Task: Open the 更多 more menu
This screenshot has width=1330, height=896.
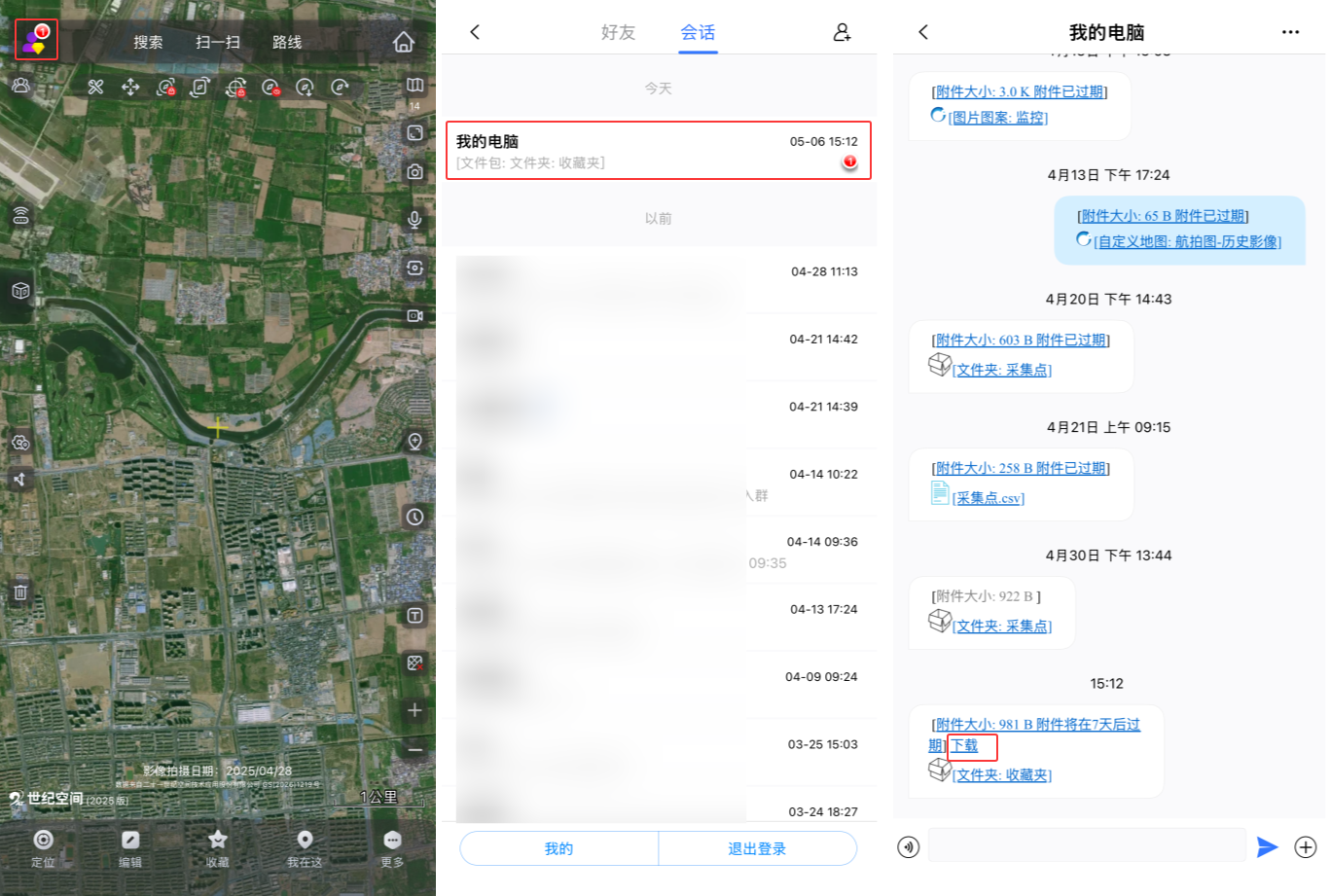Action: [392, 847]
